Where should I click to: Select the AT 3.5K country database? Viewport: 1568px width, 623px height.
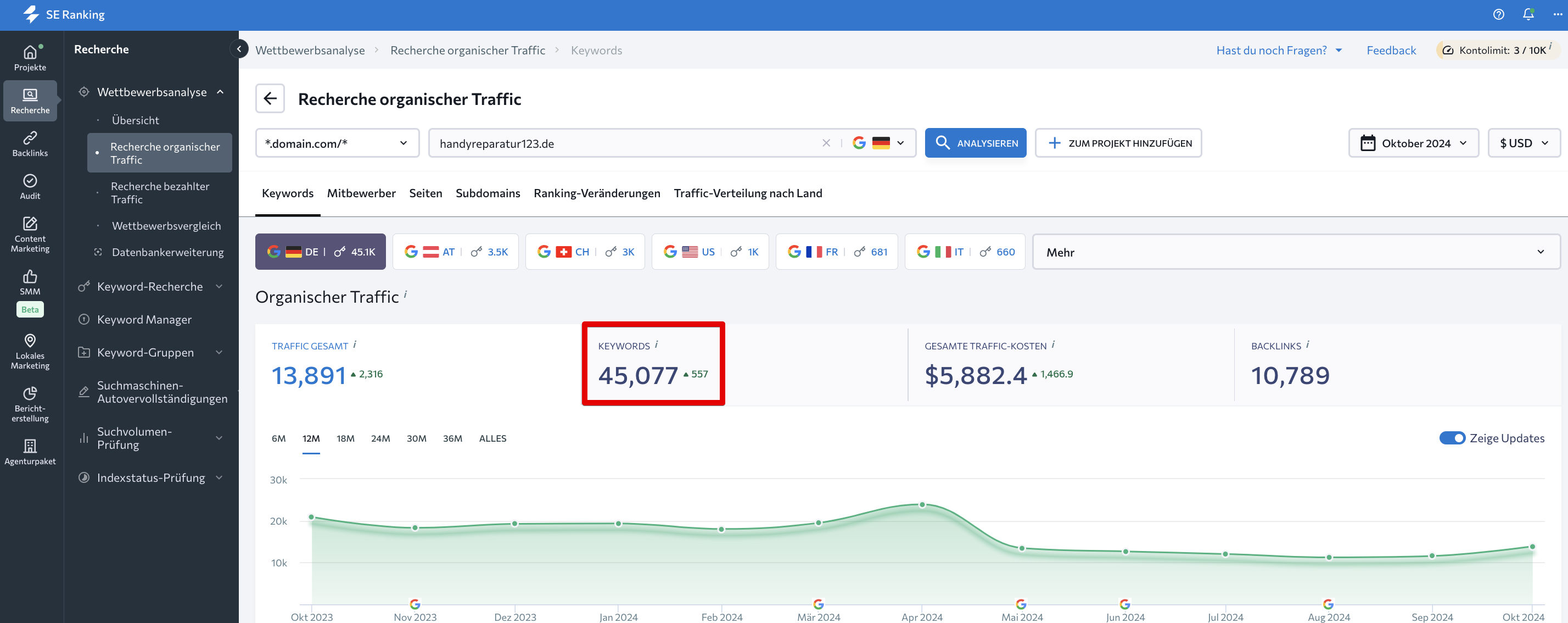click(455, 252)
